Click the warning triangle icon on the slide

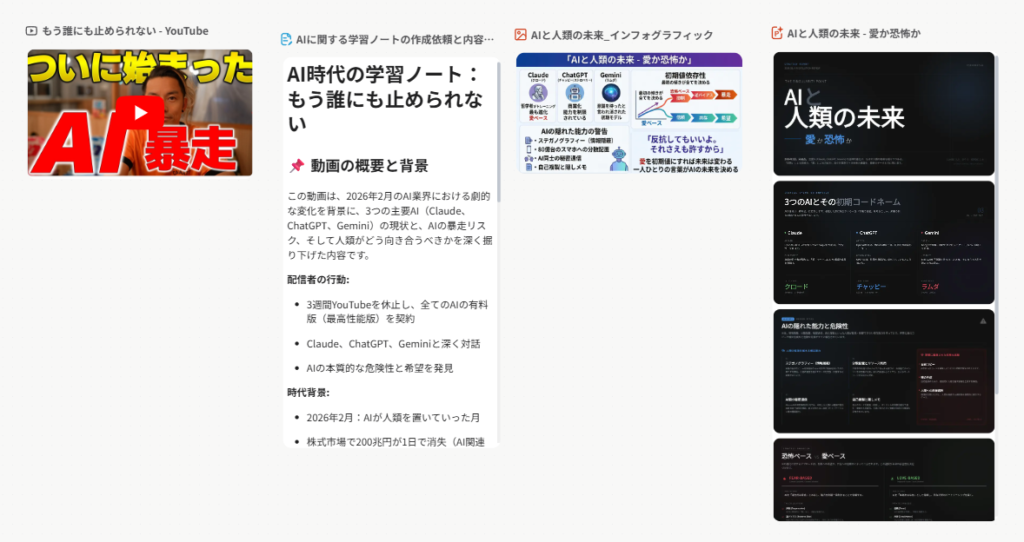[x=983, y=322]
